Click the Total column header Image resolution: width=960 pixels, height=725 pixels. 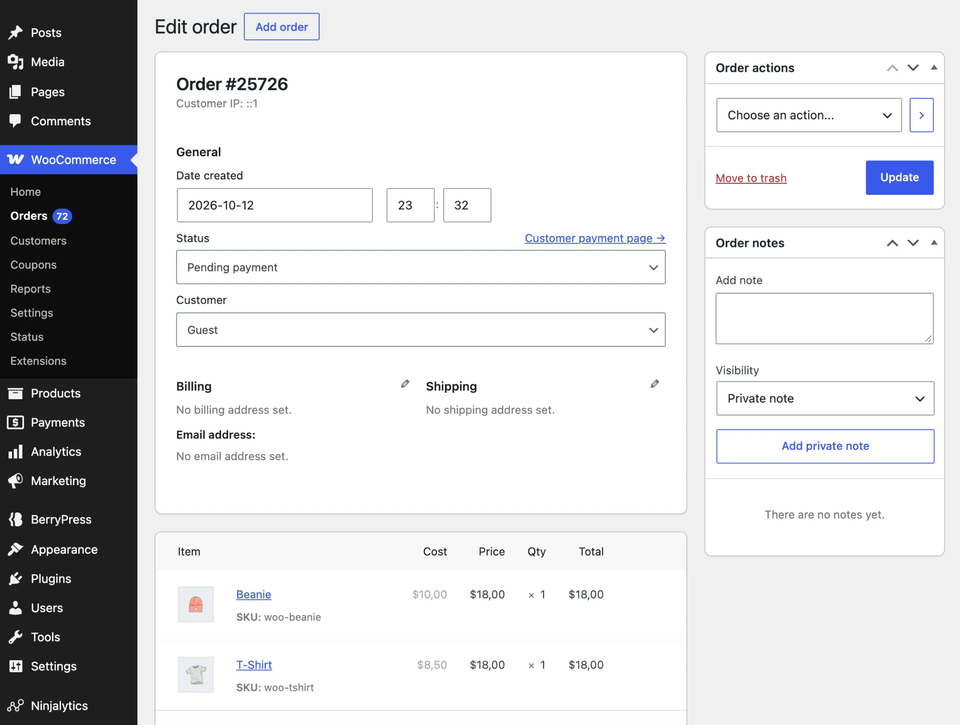591,552
